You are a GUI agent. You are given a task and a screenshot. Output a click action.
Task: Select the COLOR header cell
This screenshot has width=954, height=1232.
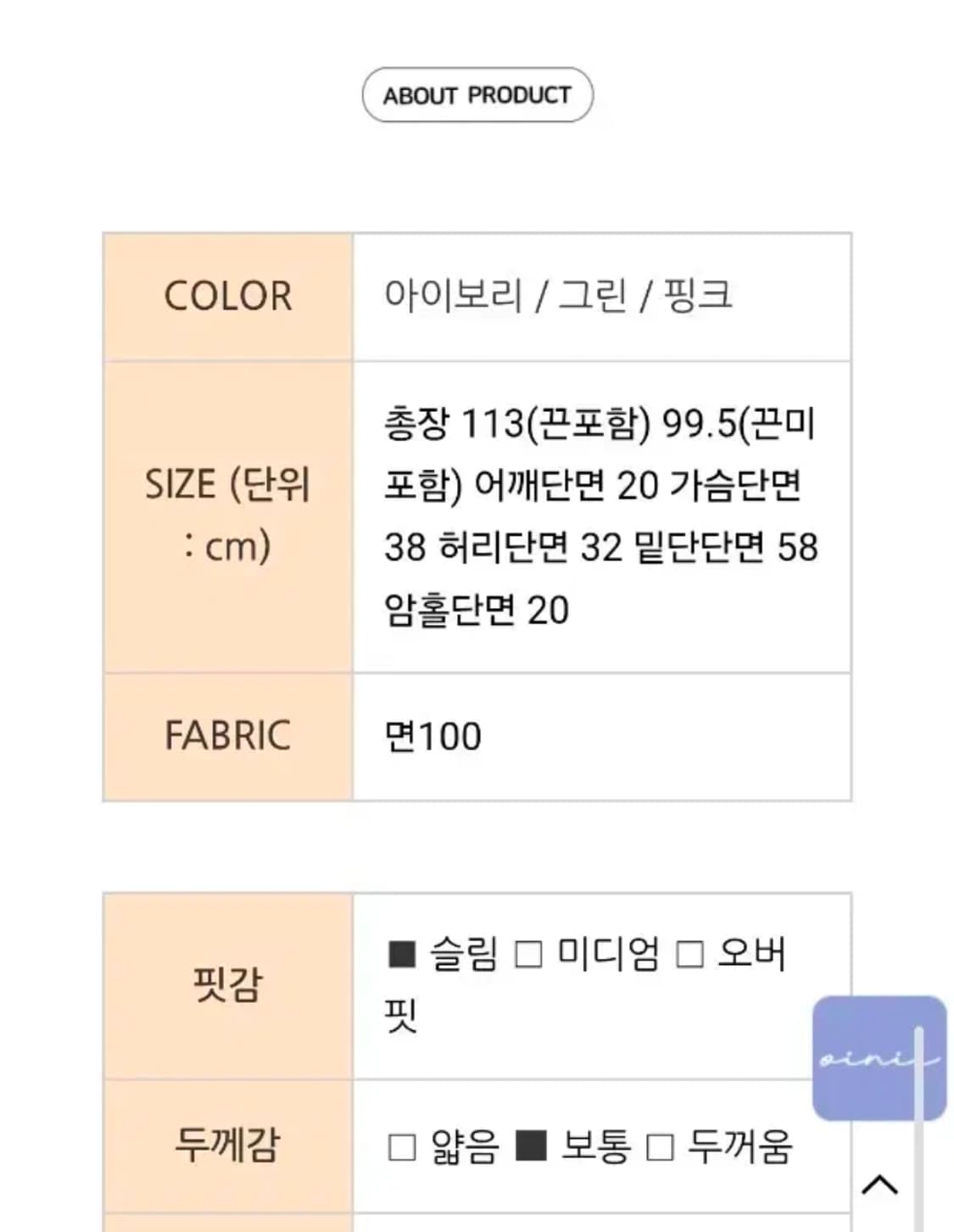[228, 297]
